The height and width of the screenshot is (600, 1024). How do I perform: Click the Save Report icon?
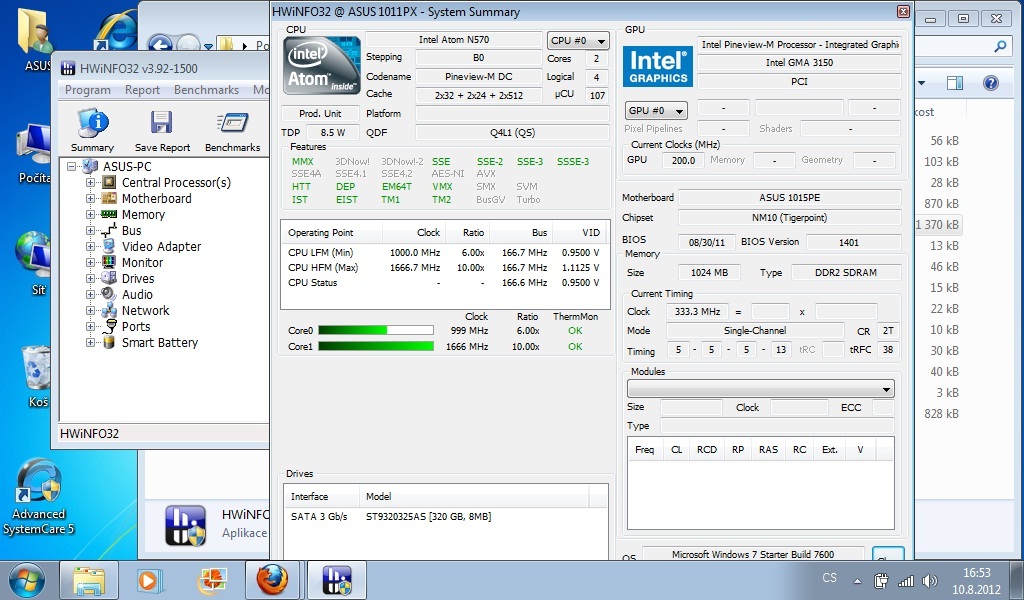click(x=162, y=130)
